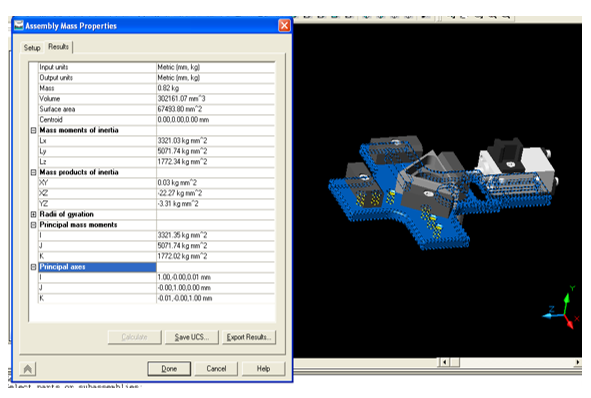Click the viewport horizontal scrollbar thumb
Viewport: 591px width, 398px height.
455,362
